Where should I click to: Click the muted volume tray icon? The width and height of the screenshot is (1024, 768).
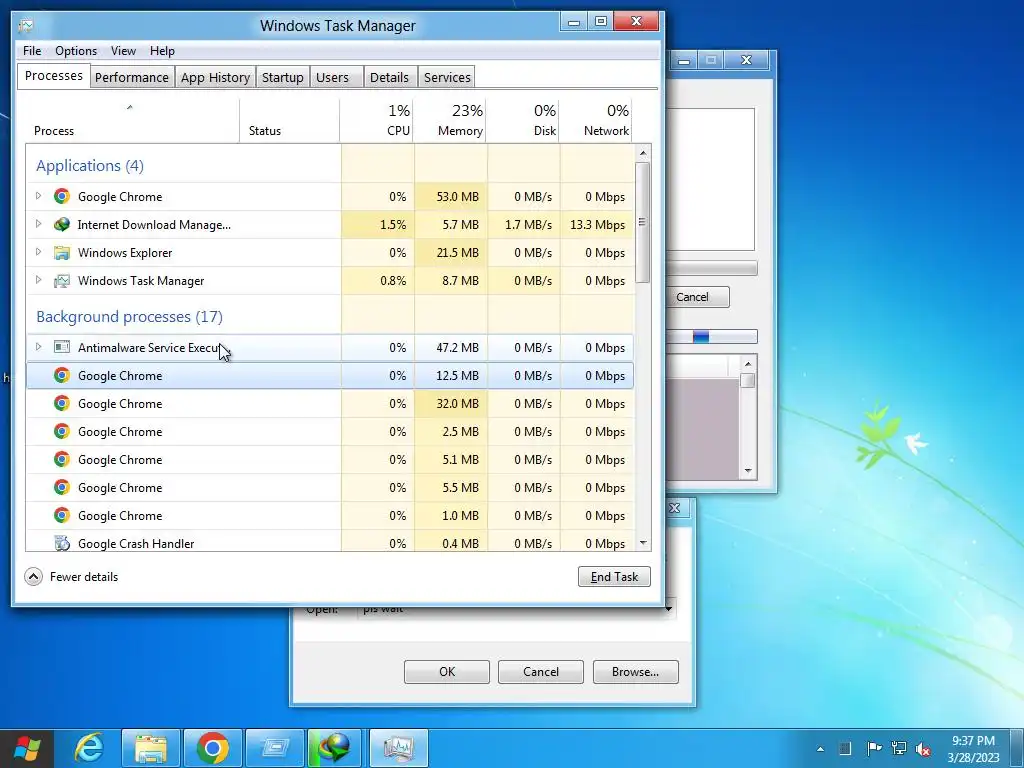923,748
